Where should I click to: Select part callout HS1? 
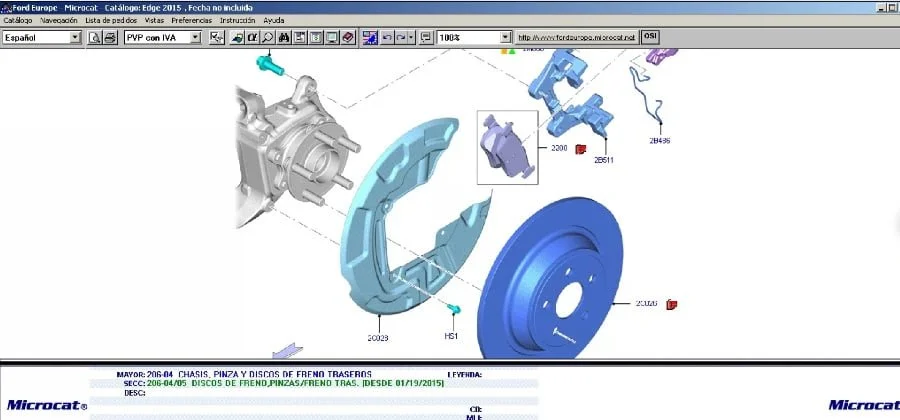click(x=451, y=336)
